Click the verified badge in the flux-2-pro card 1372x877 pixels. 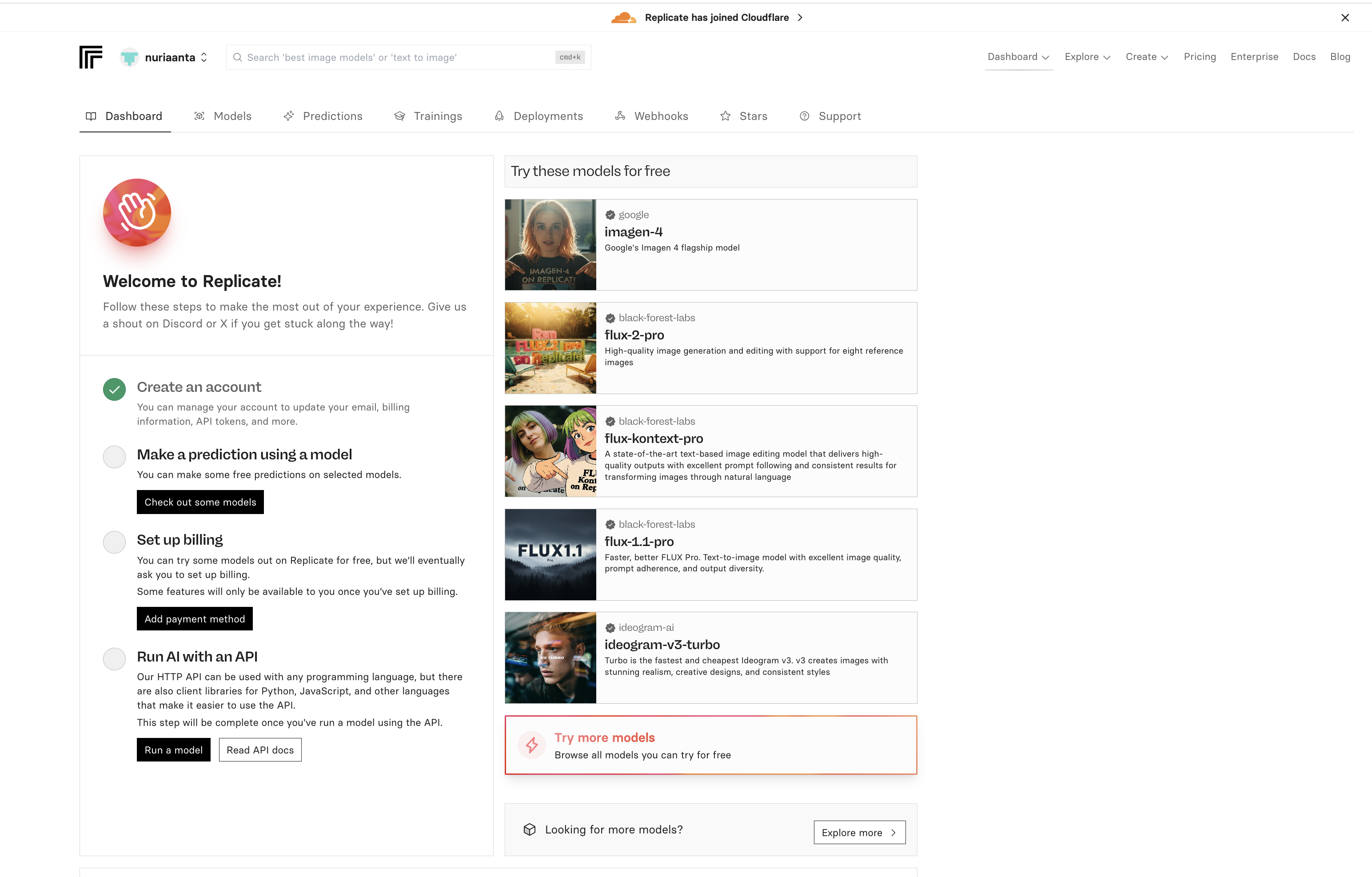click(610, 318)
